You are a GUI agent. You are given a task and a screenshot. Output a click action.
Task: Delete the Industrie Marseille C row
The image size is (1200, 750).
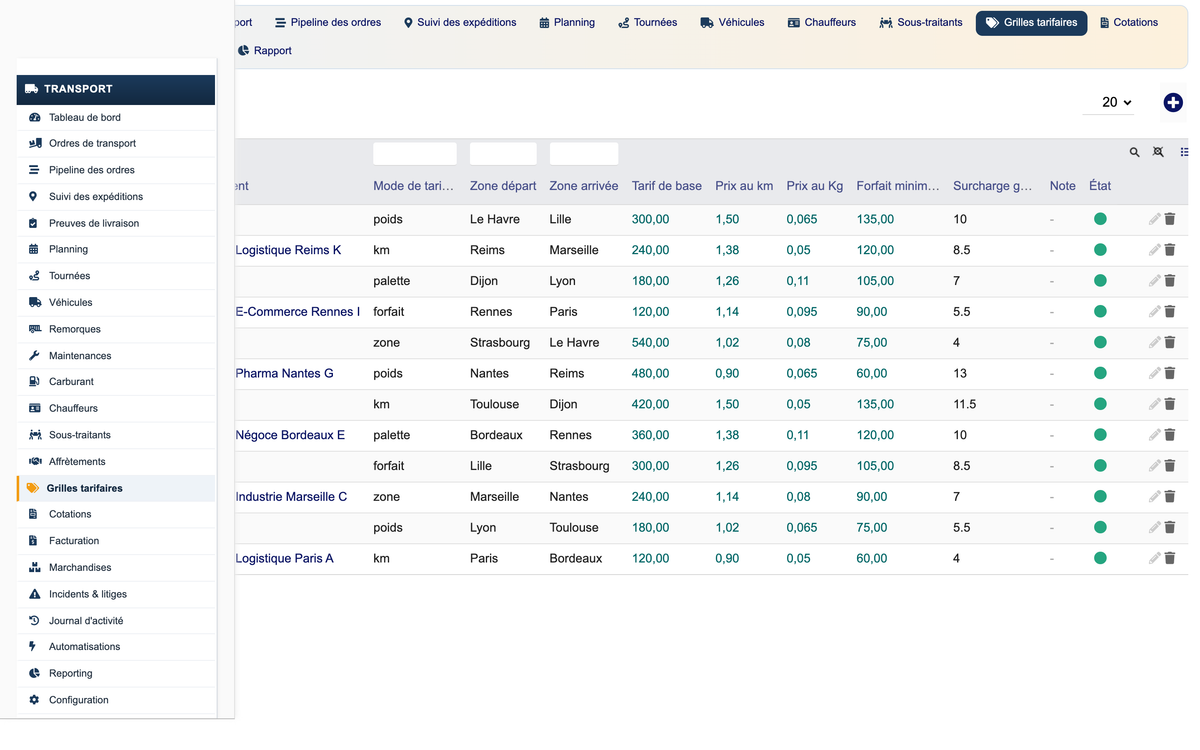1170,497
